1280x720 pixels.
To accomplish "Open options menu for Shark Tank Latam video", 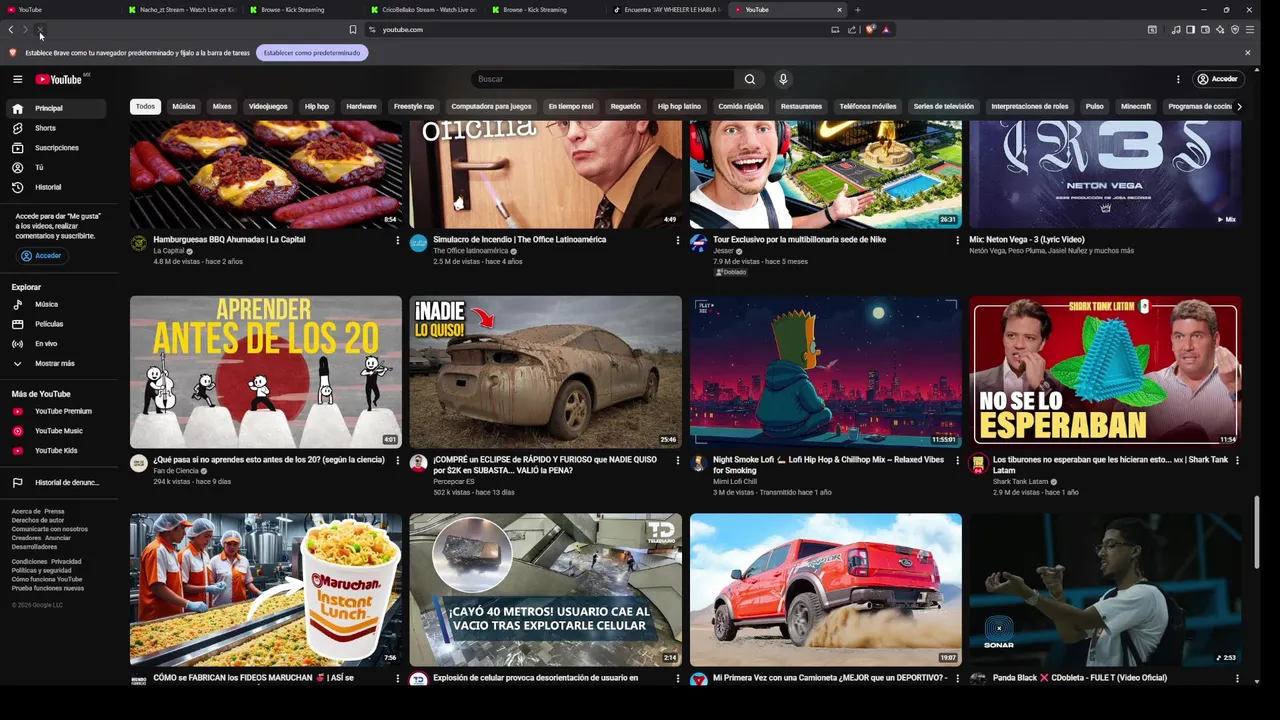I will [x=1237, y=460].
